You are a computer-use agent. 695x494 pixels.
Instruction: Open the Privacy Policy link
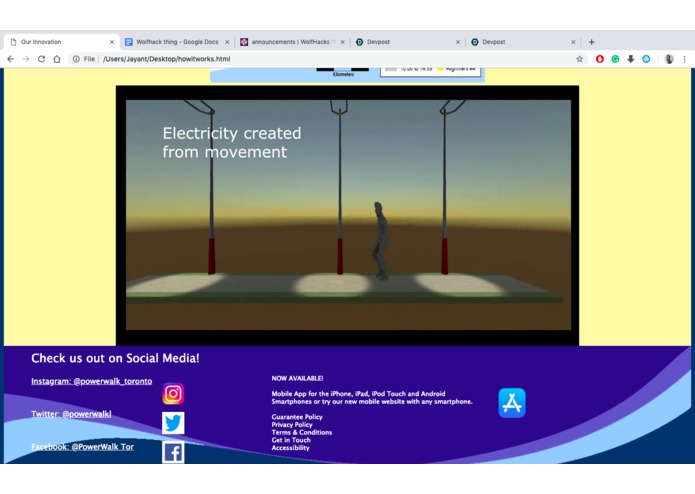292,424
